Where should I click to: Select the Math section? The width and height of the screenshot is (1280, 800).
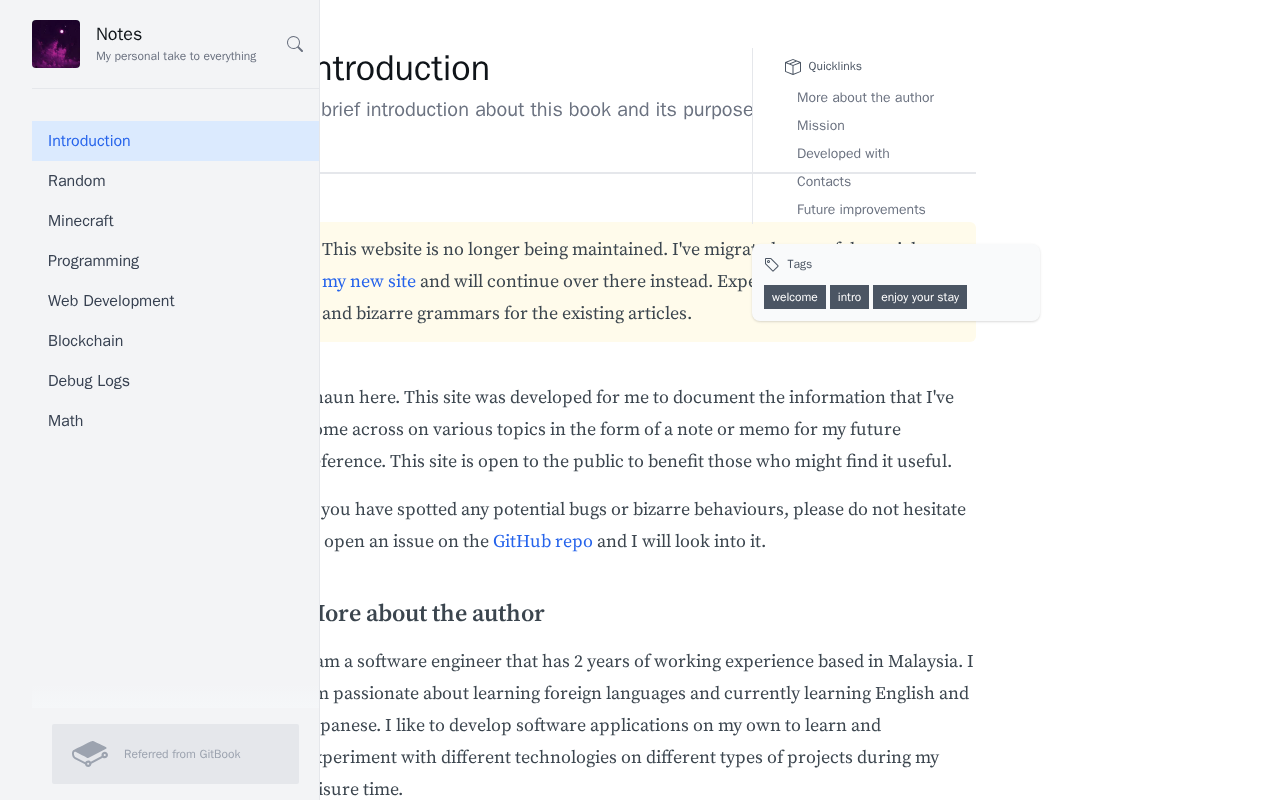(x=66, y=421)
